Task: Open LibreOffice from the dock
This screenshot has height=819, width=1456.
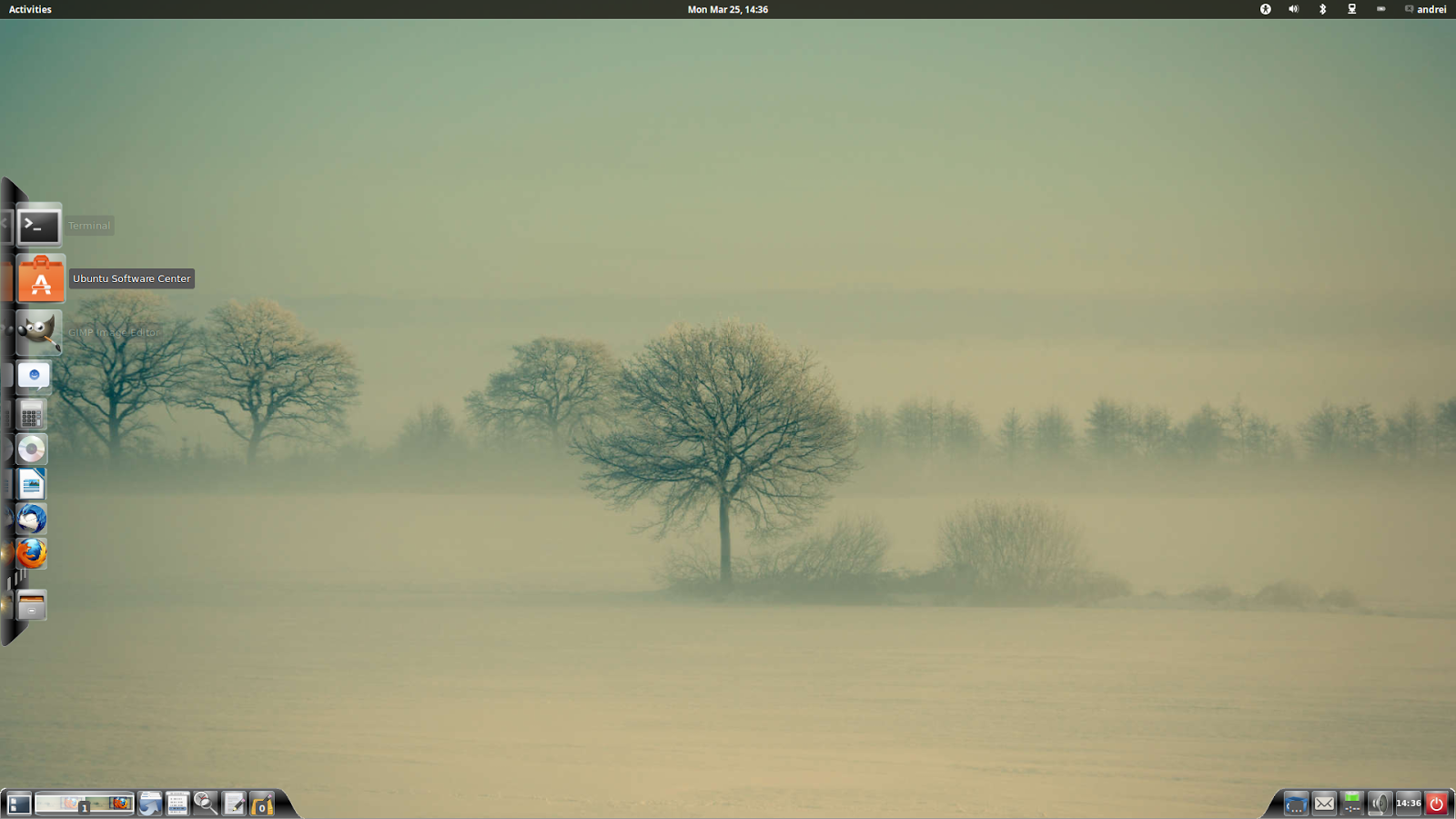Action: [31, 482]
